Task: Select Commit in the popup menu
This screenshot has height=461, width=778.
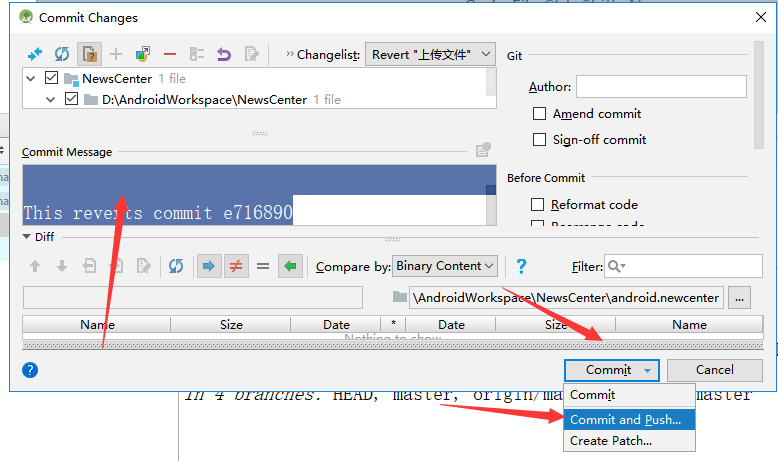Action: click(x=629, y=395)
